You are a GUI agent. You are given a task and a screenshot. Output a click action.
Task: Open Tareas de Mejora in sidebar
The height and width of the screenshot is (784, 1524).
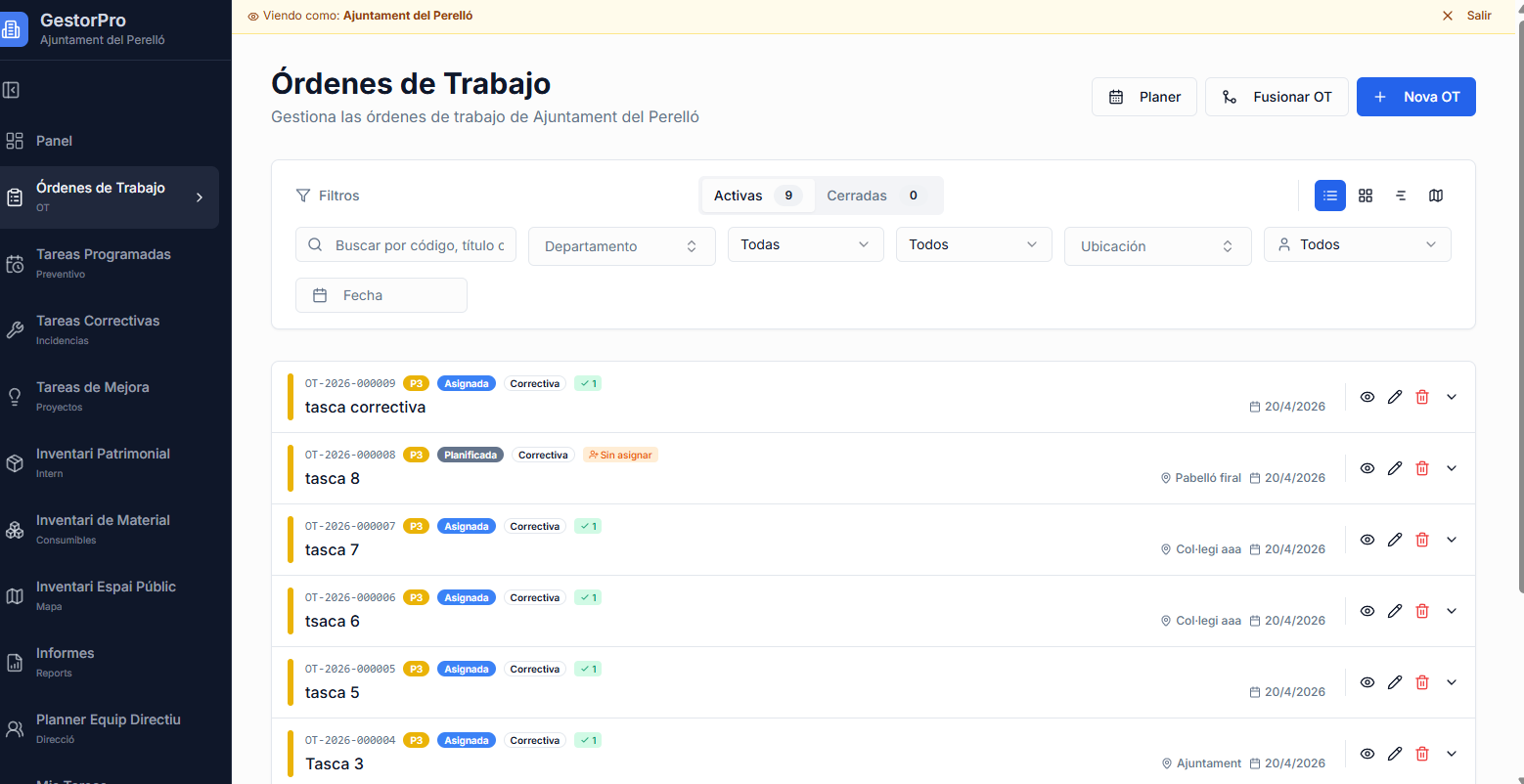tap(110, 397)
